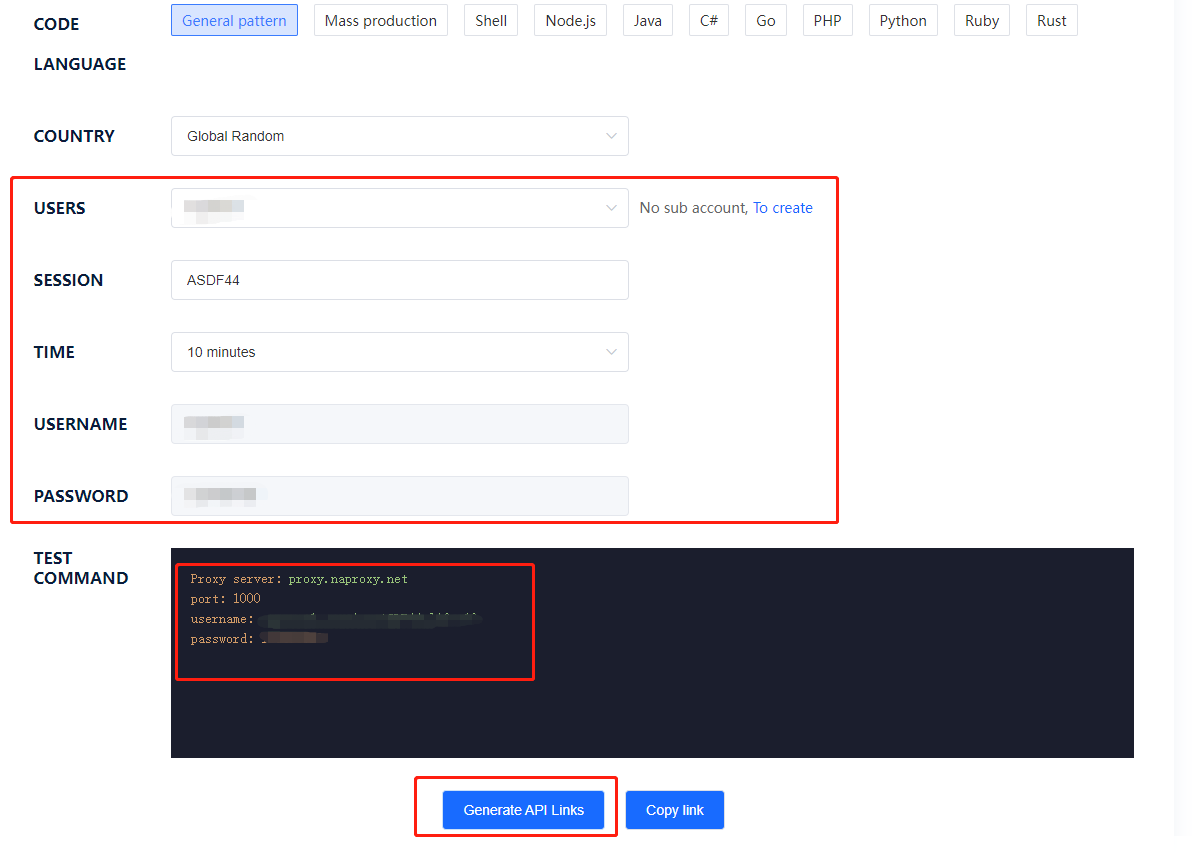1199x853 pixels.
Task: Select Node.js code language
Action: click(570, 21)
